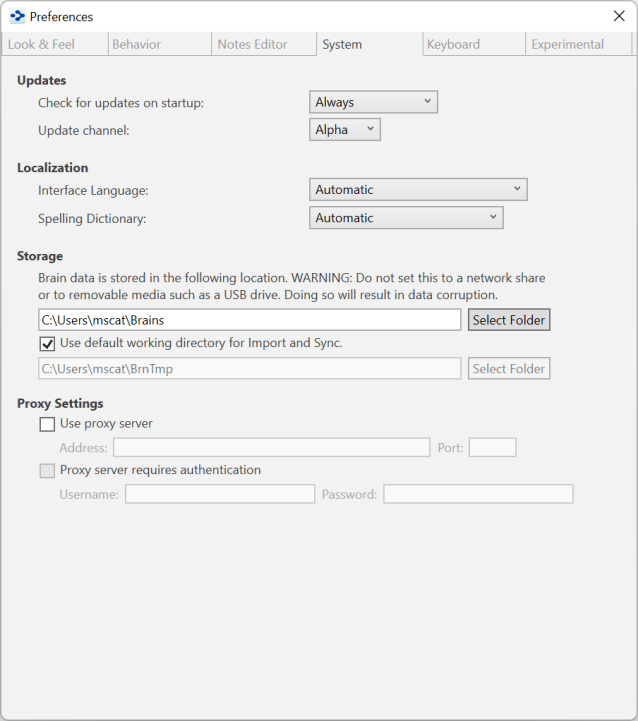Image resolution: width=638 pixels, height=721 pixels.
Task: Enable the Use proxy server checkbox
Action: (47, 424)
